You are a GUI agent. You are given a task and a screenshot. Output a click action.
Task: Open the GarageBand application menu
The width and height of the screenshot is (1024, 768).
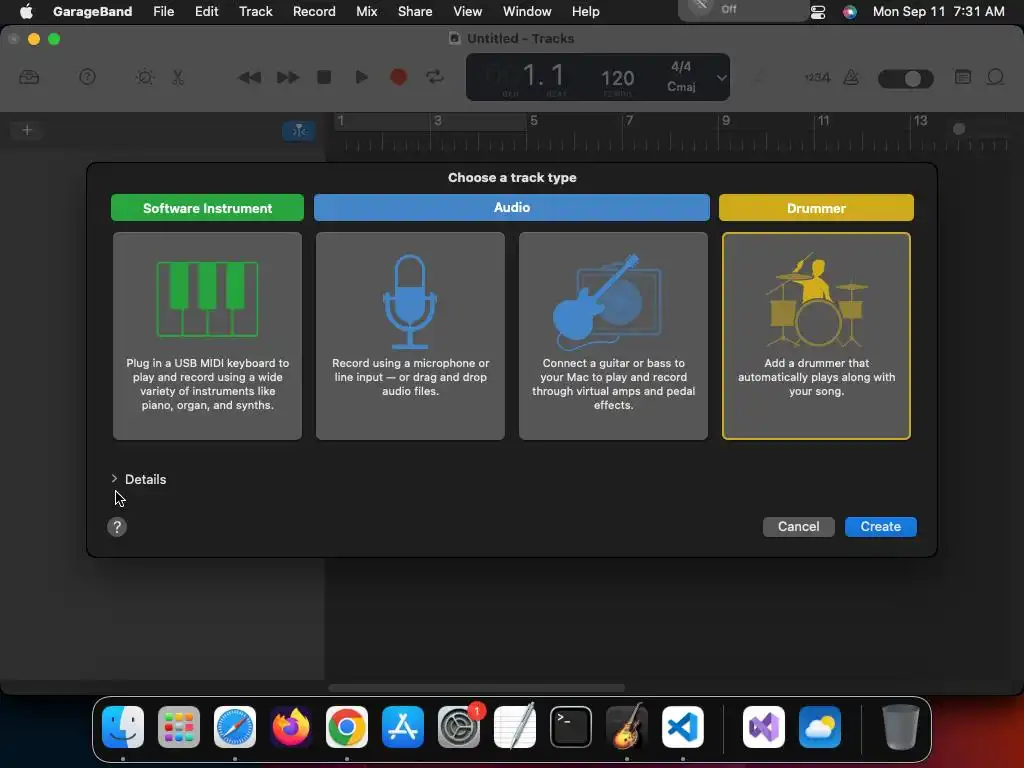[92, 11]
